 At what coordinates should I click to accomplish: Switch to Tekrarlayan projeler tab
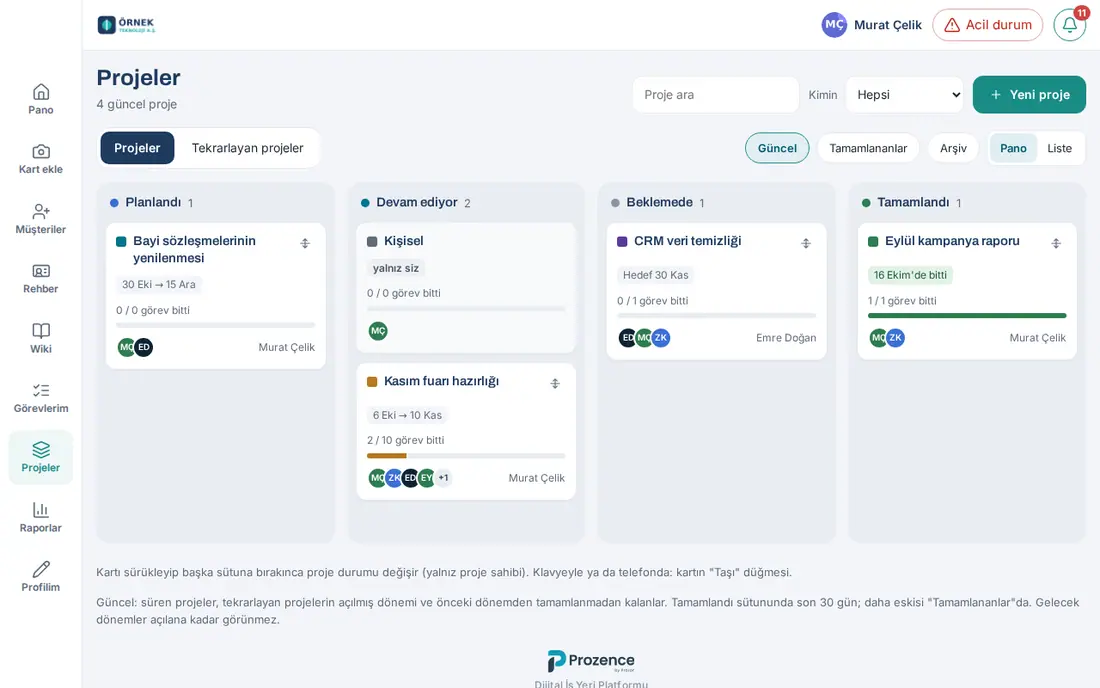click(x=248, y=148)
